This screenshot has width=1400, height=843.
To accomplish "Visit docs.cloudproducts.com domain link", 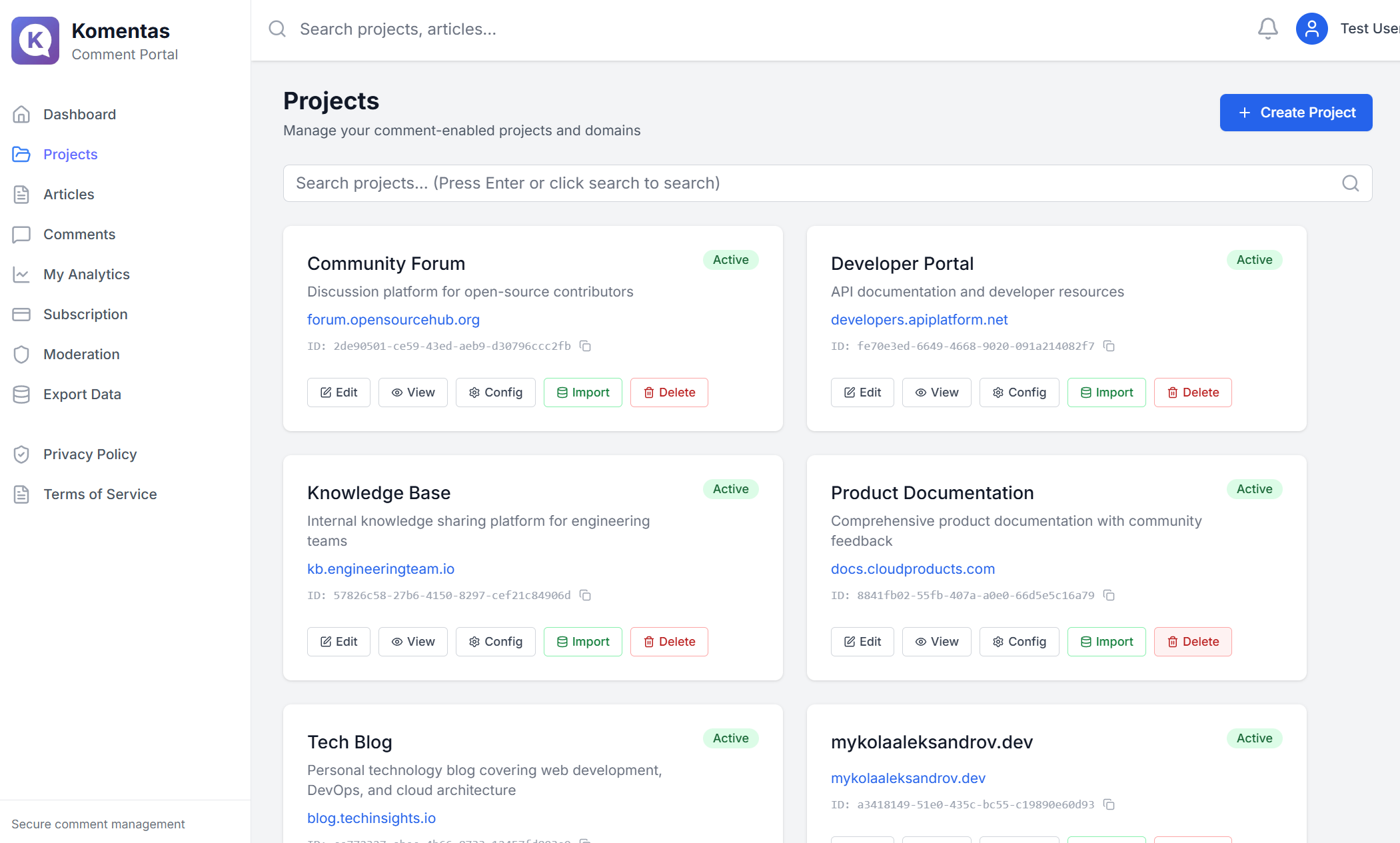I will click(x=913, y=568).
